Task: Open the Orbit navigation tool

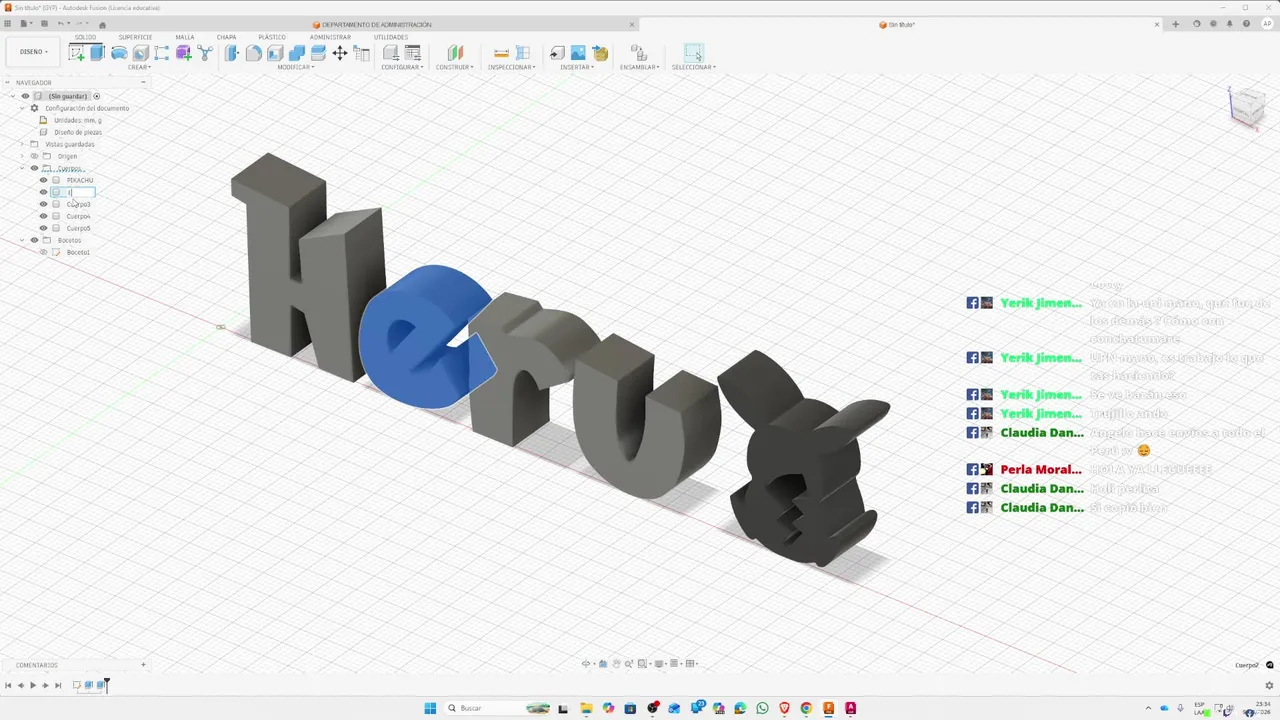Action: pyautogui.click(x=587, y=663)
